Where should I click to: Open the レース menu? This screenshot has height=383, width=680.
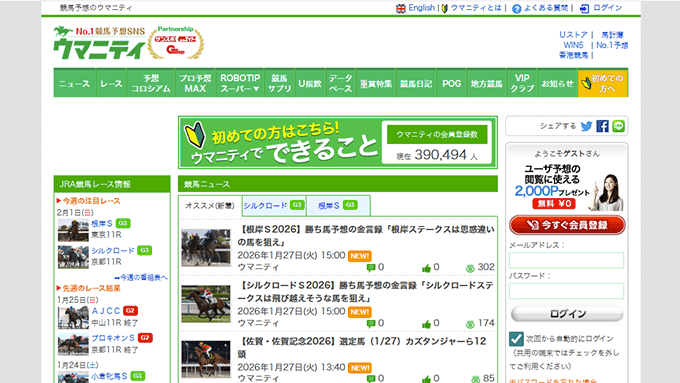111,83
